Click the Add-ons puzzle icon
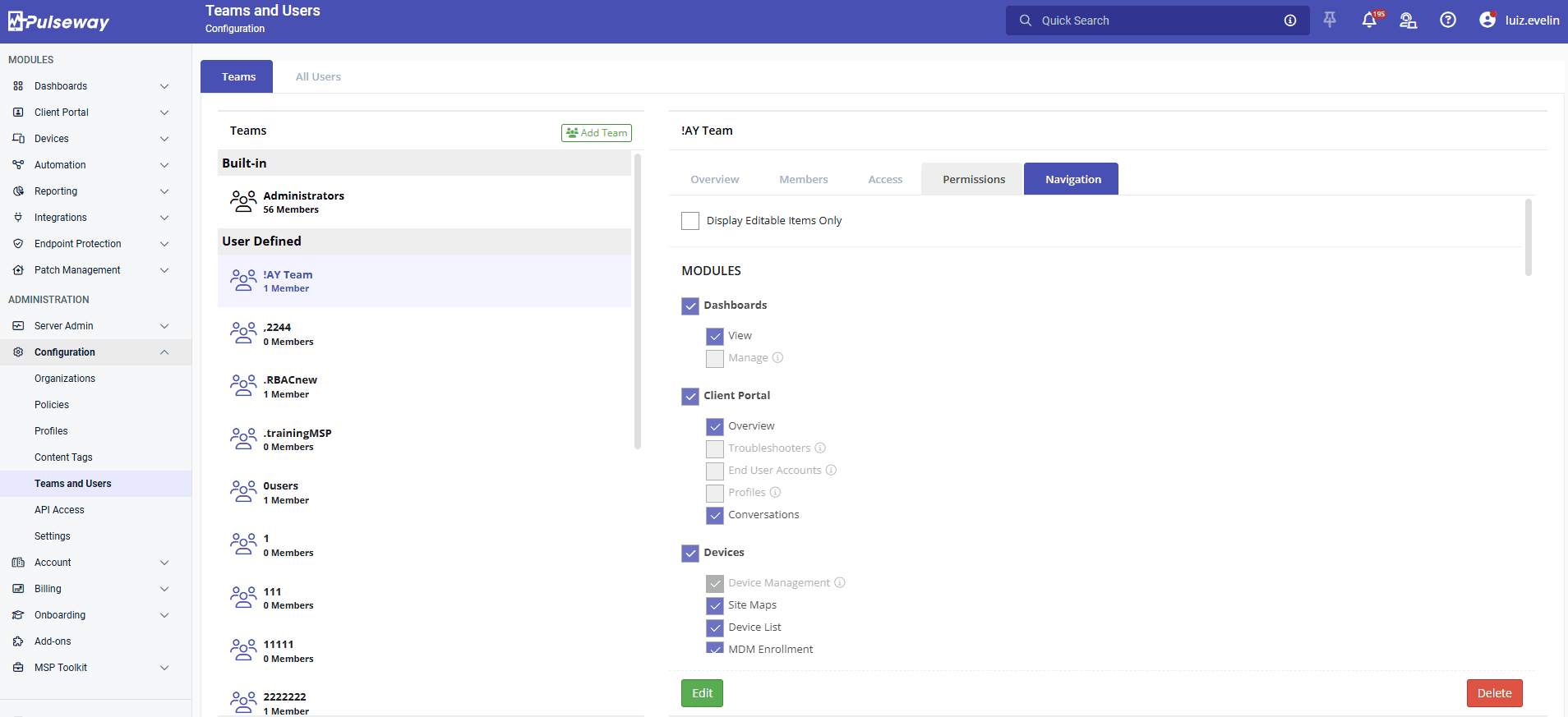Viewport: 1568px width, 717px height. pos(18,641)
